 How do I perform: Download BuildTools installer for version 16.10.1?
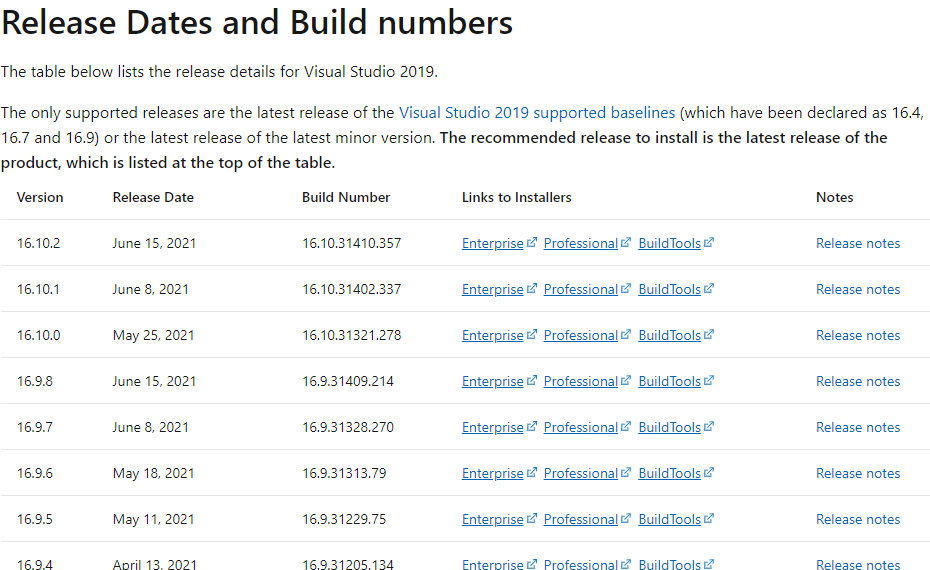pyautogui.click(x=669, y=289)
